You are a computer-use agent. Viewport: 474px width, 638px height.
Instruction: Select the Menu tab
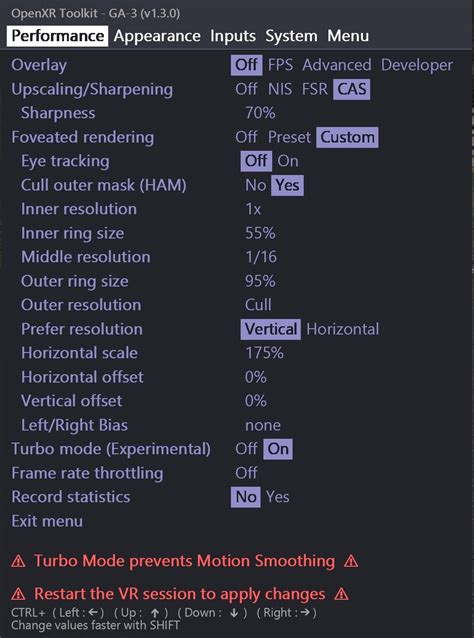click(x=348, y=36)
